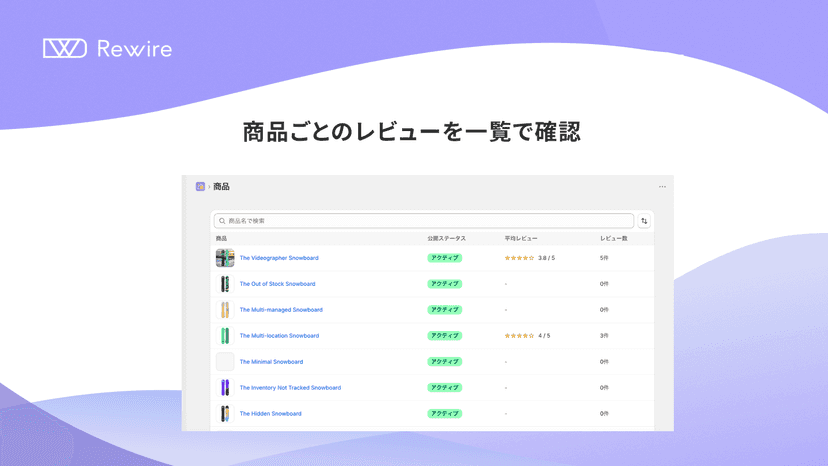Click The Inventory Not Tracked Snowboard thumbnail
This screenshot has width=828, height=466.
click(225, 388)
